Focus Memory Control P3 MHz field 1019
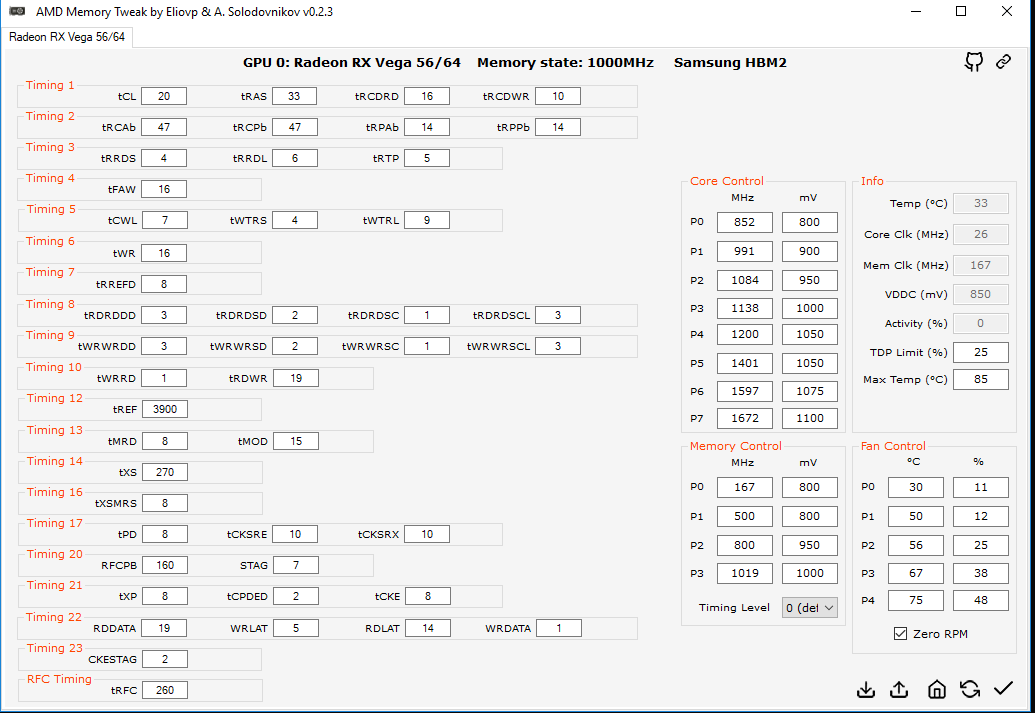The height and width of the screenshot is (713, 1035). point(745,574)
